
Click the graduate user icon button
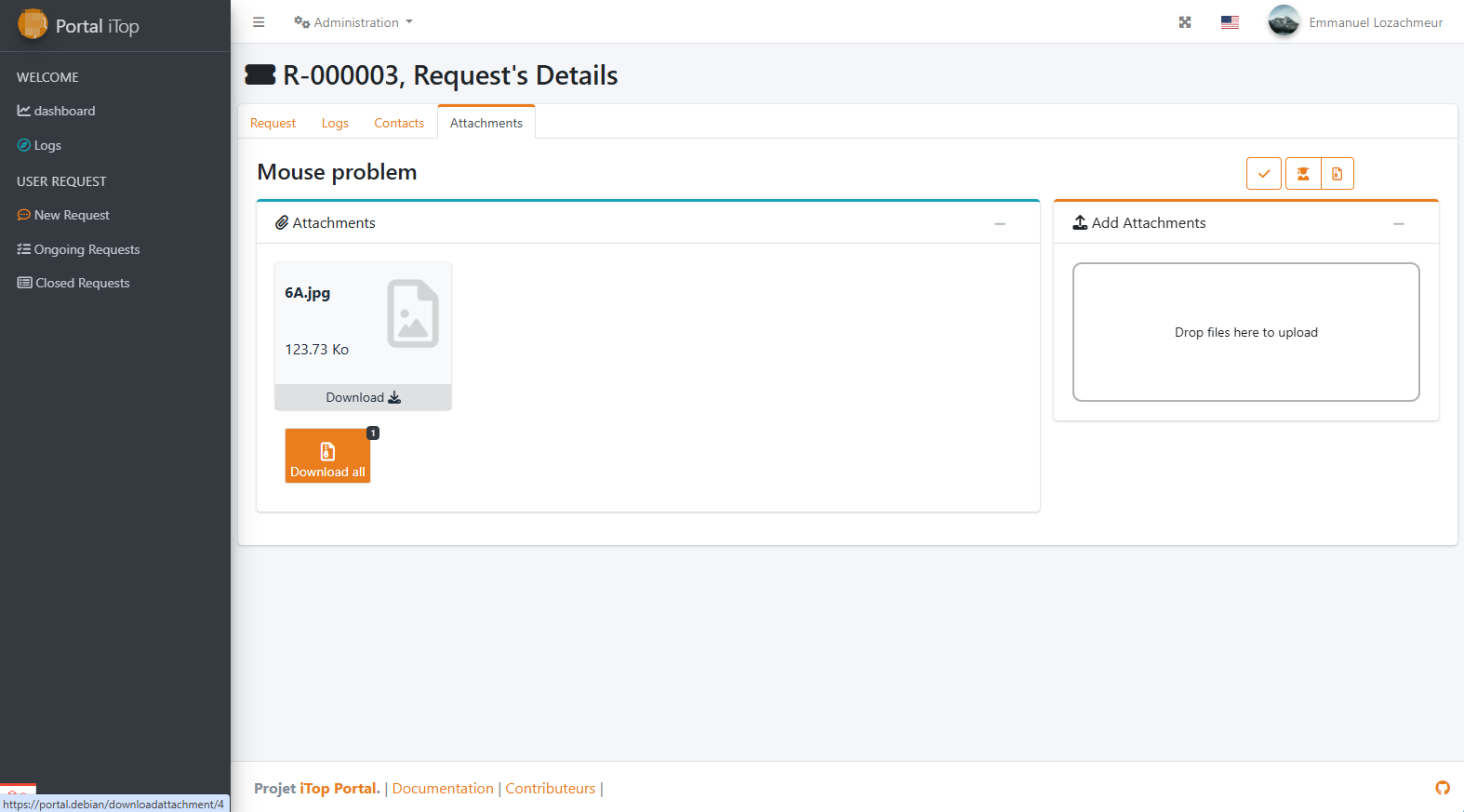(1303, 174)
